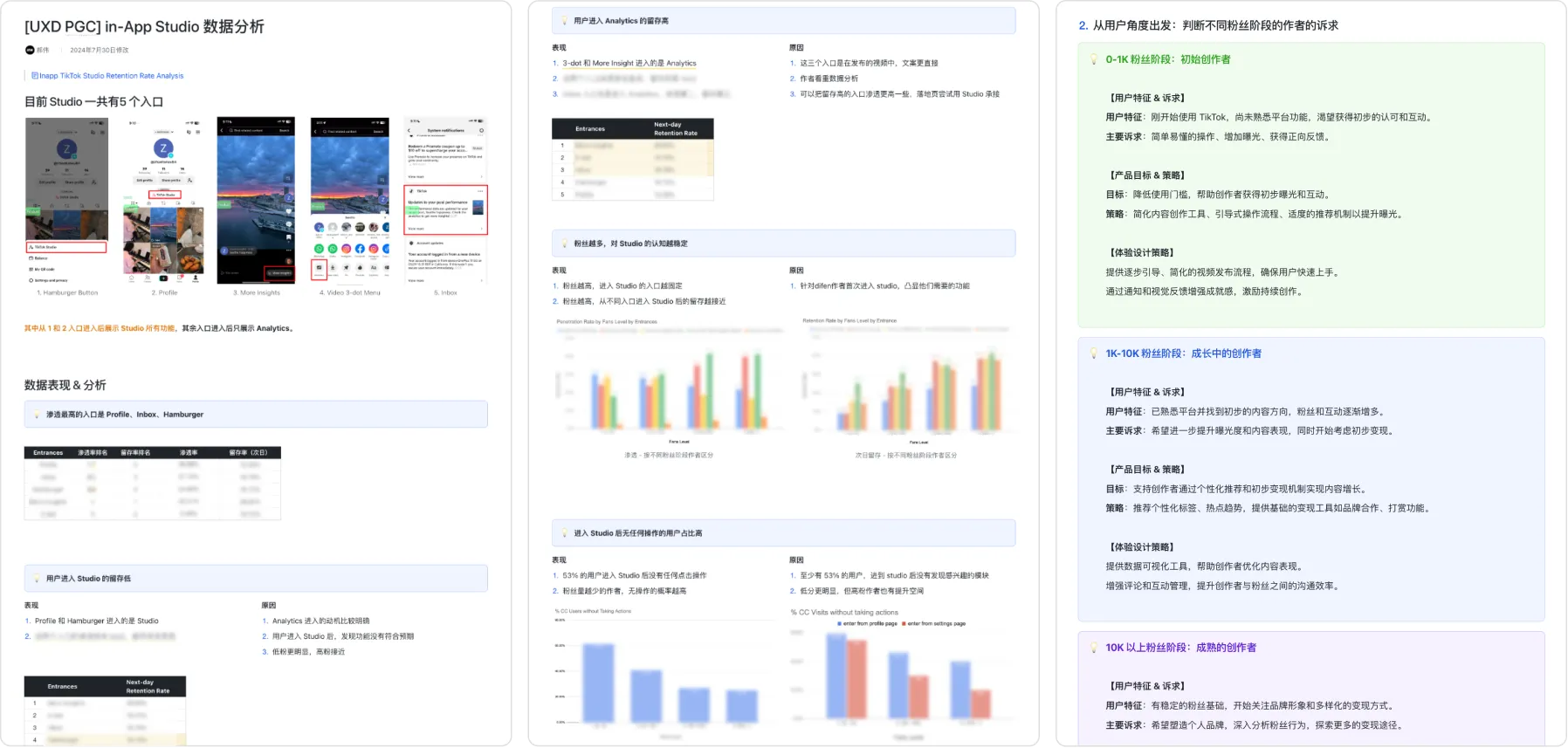1568x748 pixels.
Task: Open the More Insights phone screenshot
Action: tap(256, 200)
